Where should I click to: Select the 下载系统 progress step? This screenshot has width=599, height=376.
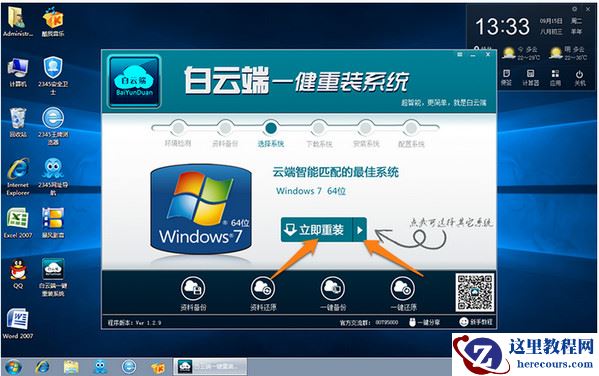point(319,134)
